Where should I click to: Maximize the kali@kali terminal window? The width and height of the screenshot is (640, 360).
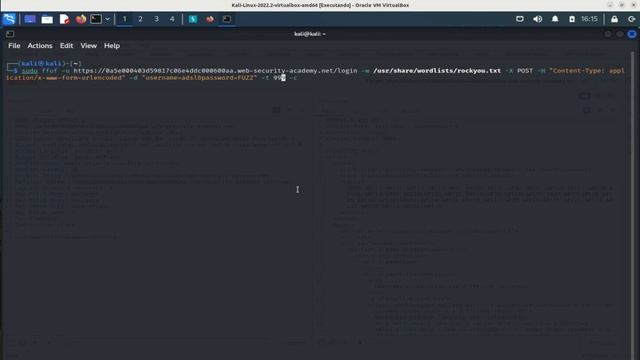click(620, 34)
